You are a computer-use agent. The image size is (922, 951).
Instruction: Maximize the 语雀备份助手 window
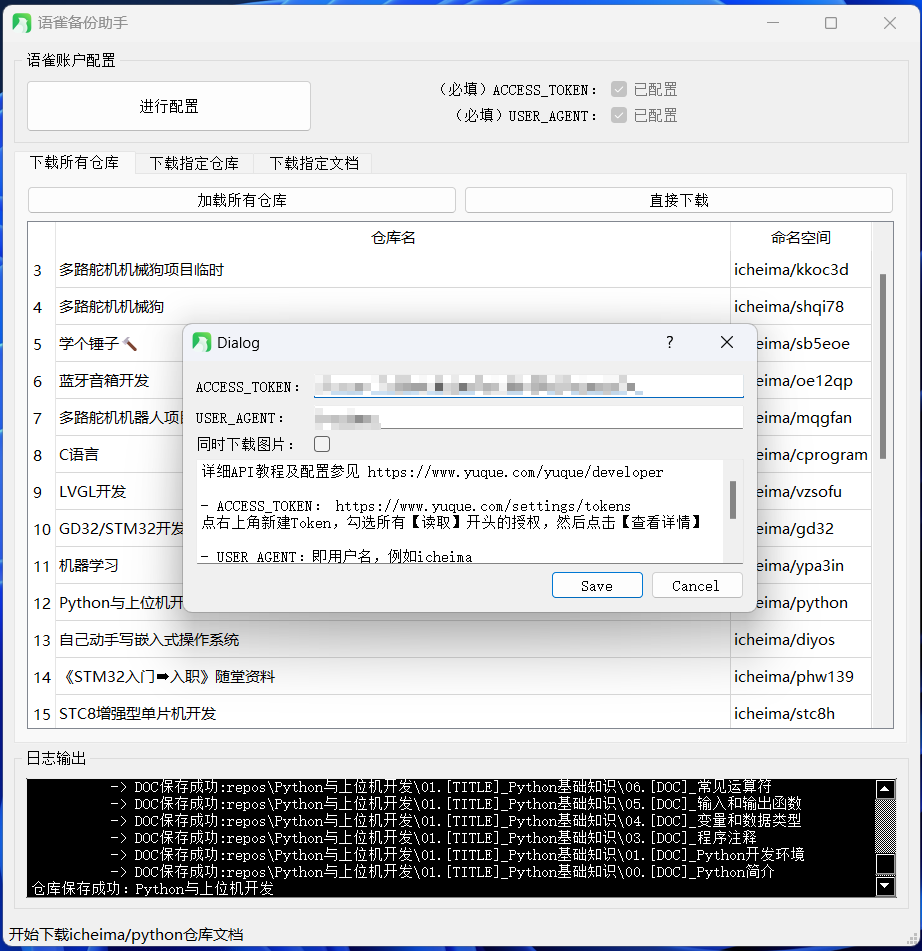tap(831, 22)
